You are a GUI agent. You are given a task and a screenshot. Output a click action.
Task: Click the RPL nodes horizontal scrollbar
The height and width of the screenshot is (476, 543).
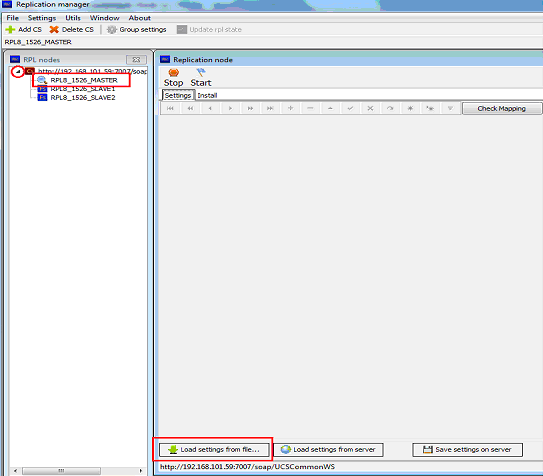tap(78, 471)
